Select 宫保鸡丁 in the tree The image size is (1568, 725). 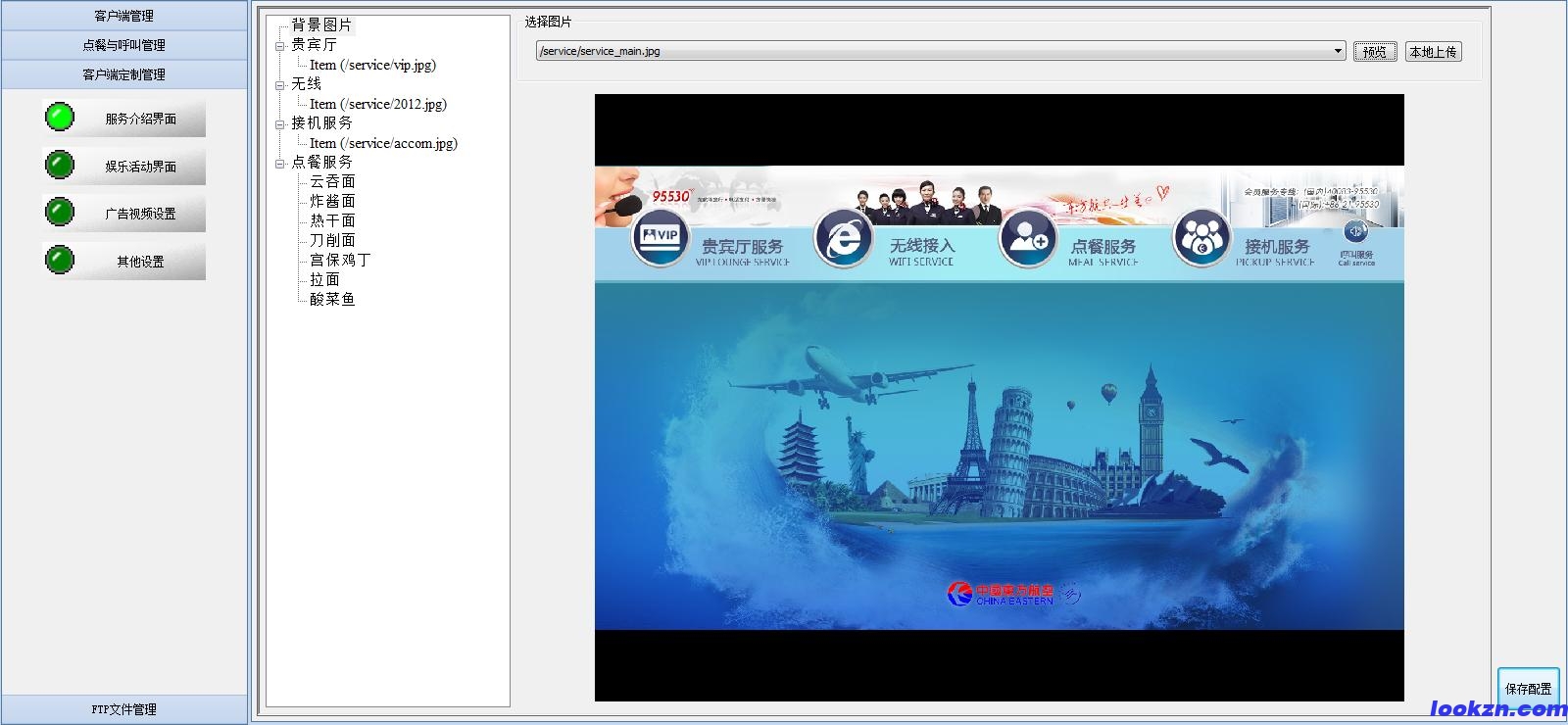340,260
